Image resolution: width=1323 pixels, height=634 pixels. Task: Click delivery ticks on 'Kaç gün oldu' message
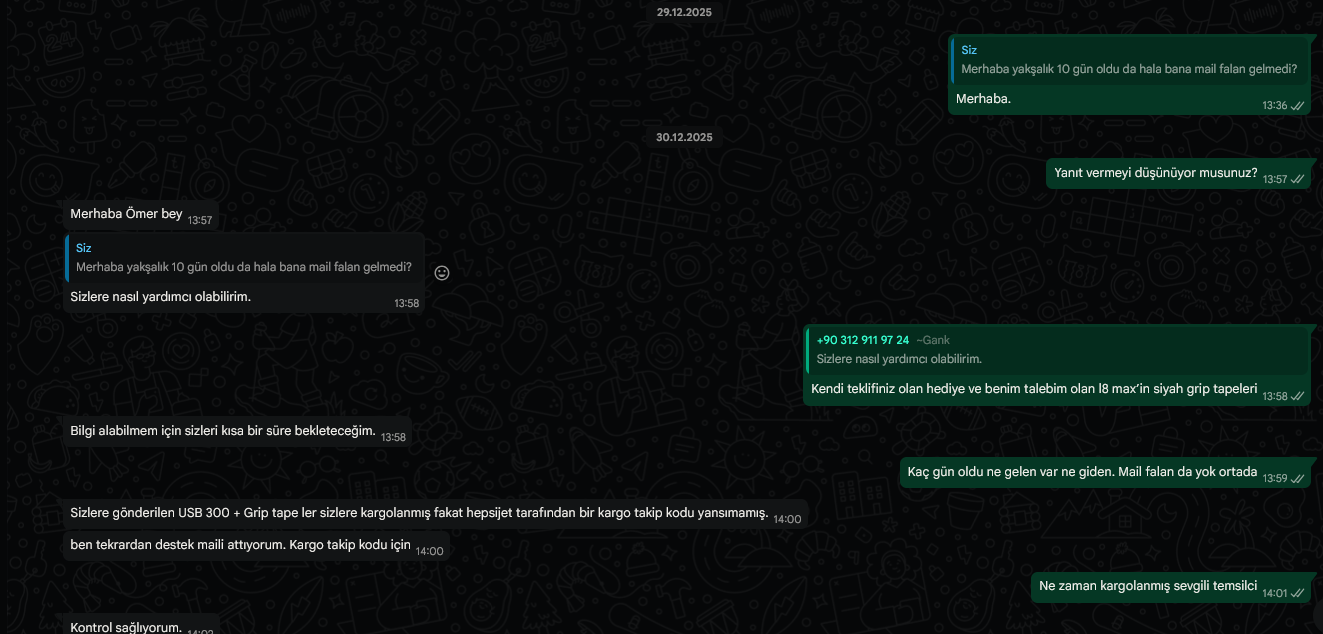1297,478
